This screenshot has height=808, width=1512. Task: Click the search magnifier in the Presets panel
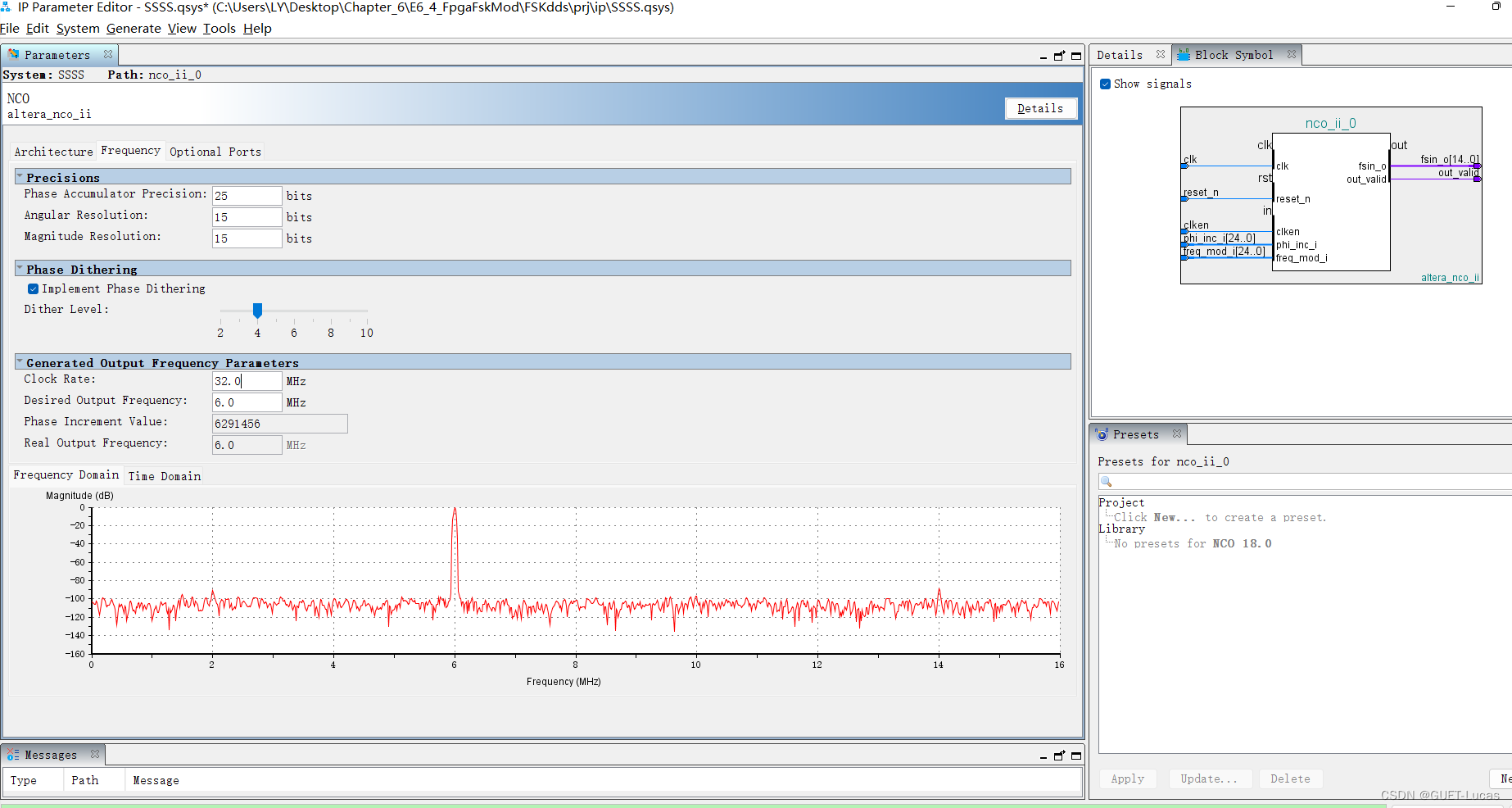[x=1106, y=481]
